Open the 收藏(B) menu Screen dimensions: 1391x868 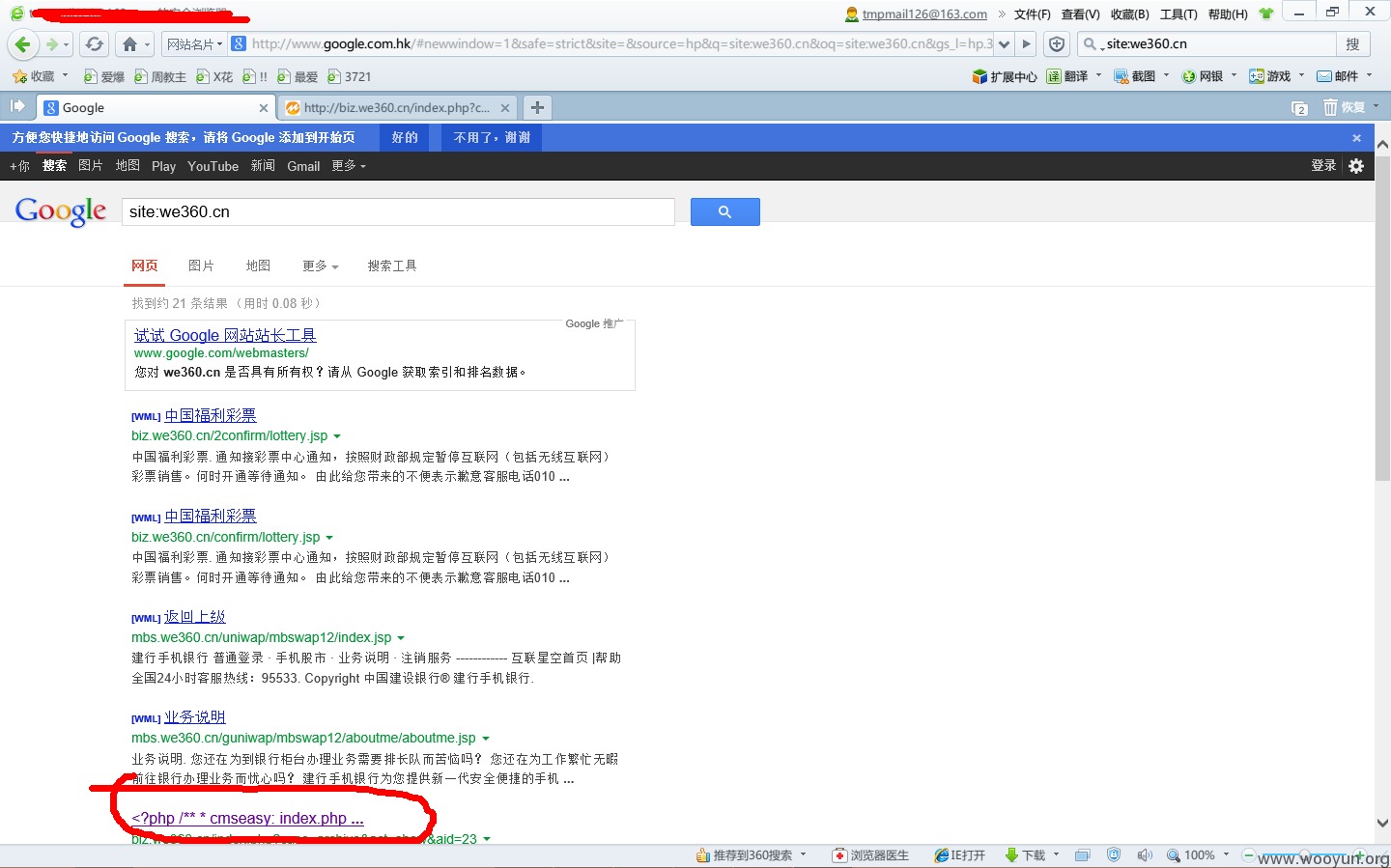tap(1129, 14)
